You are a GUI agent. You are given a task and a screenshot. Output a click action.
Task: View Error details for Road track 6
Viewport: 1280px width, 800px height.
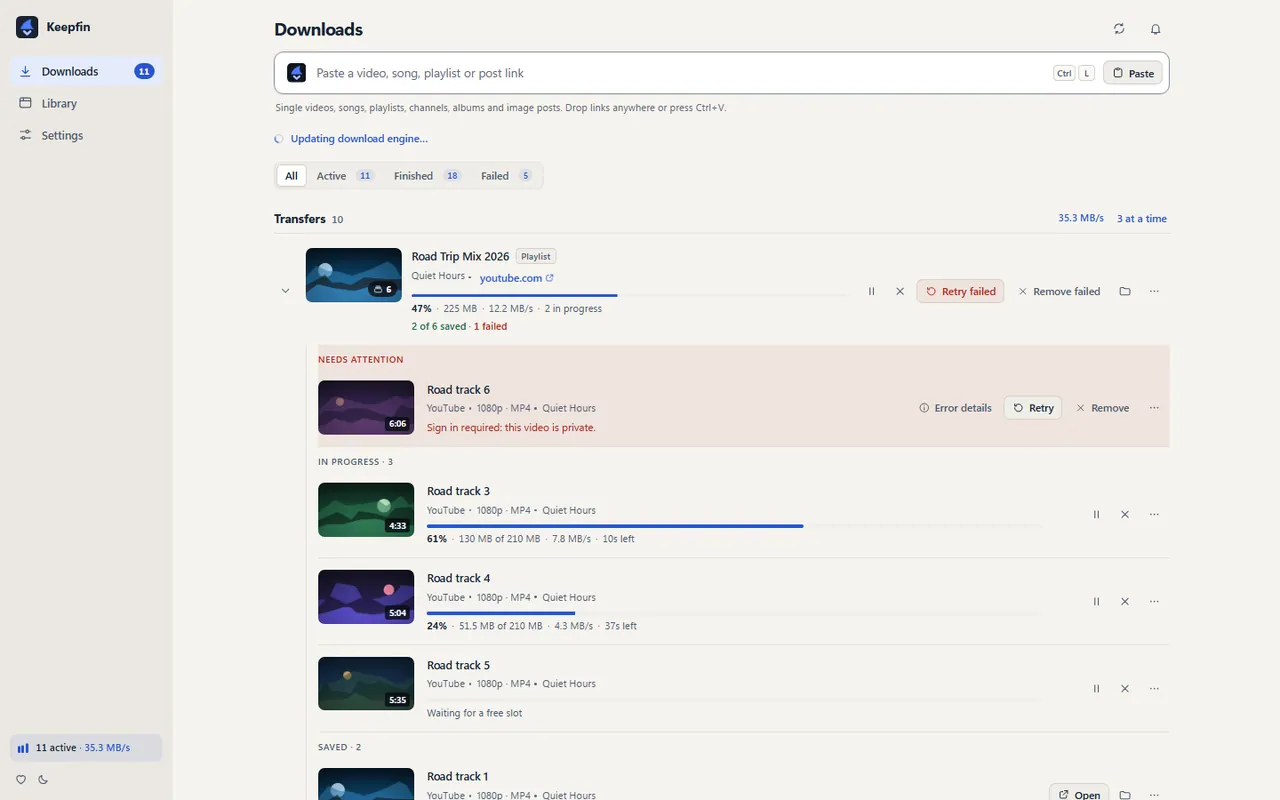(x=955, y=408)
